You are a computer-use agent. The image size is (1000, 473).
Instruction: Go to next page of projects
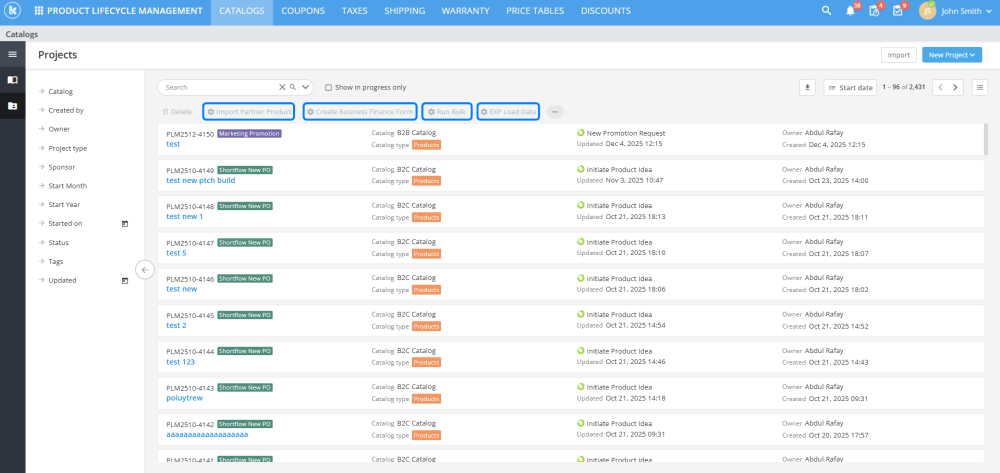pos(955,87)
